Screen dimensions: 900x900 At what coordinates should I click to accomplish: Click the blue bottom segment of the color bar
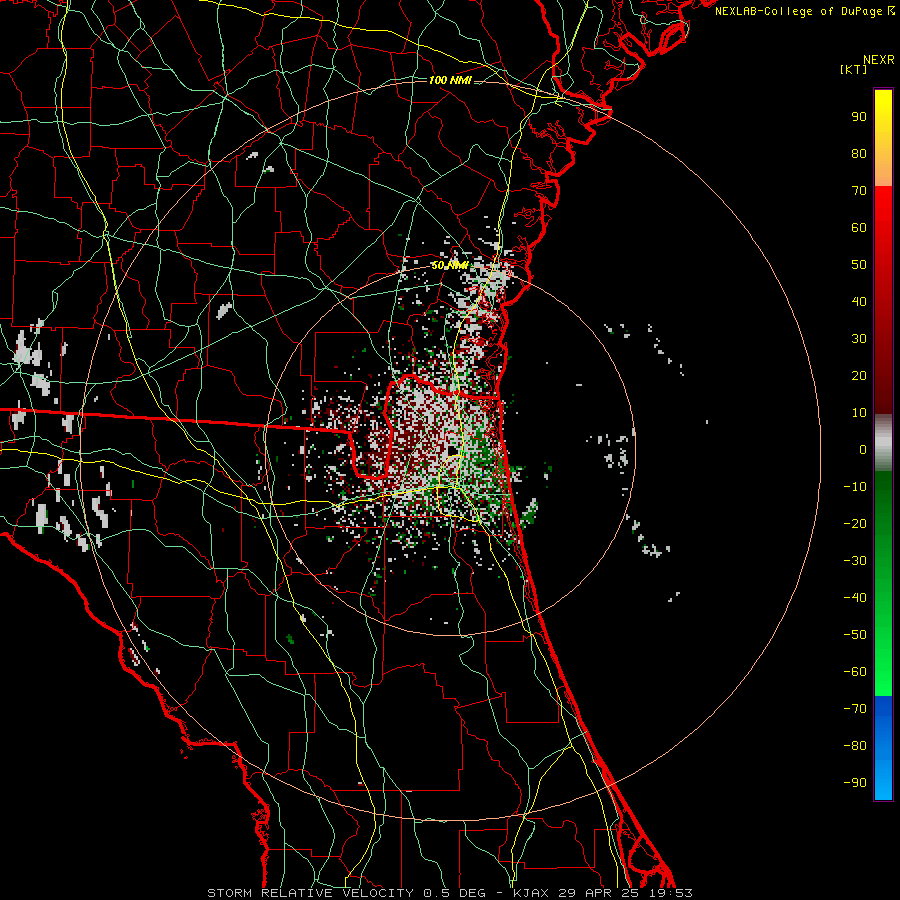[883, 748]
